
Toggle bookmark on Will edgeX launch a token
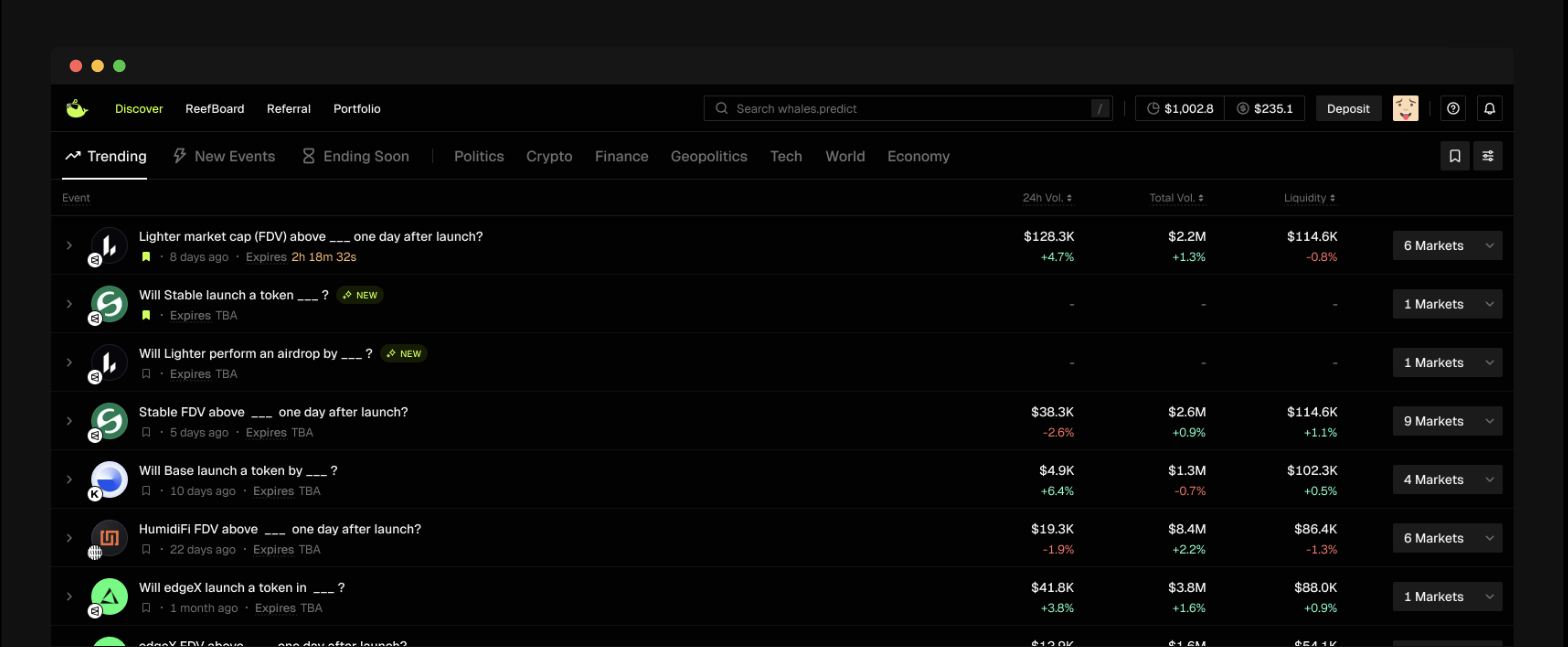click(146, 608)
